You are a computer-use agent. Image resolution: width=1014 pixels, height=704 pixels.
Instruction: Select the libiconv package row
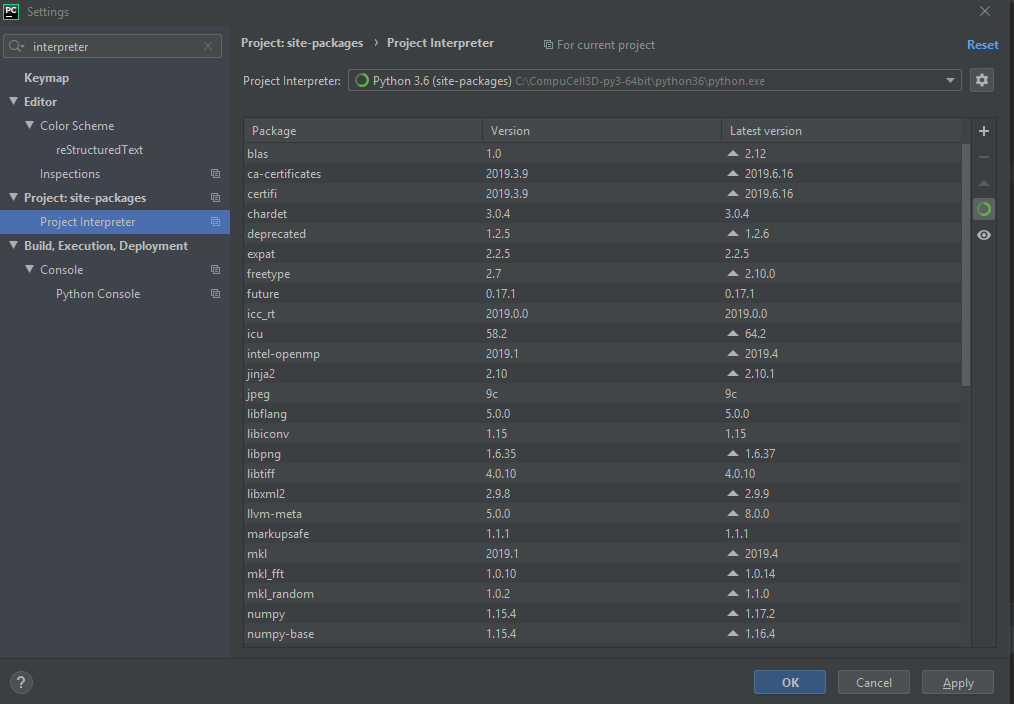pyautogui.click(x=603, y=434)
